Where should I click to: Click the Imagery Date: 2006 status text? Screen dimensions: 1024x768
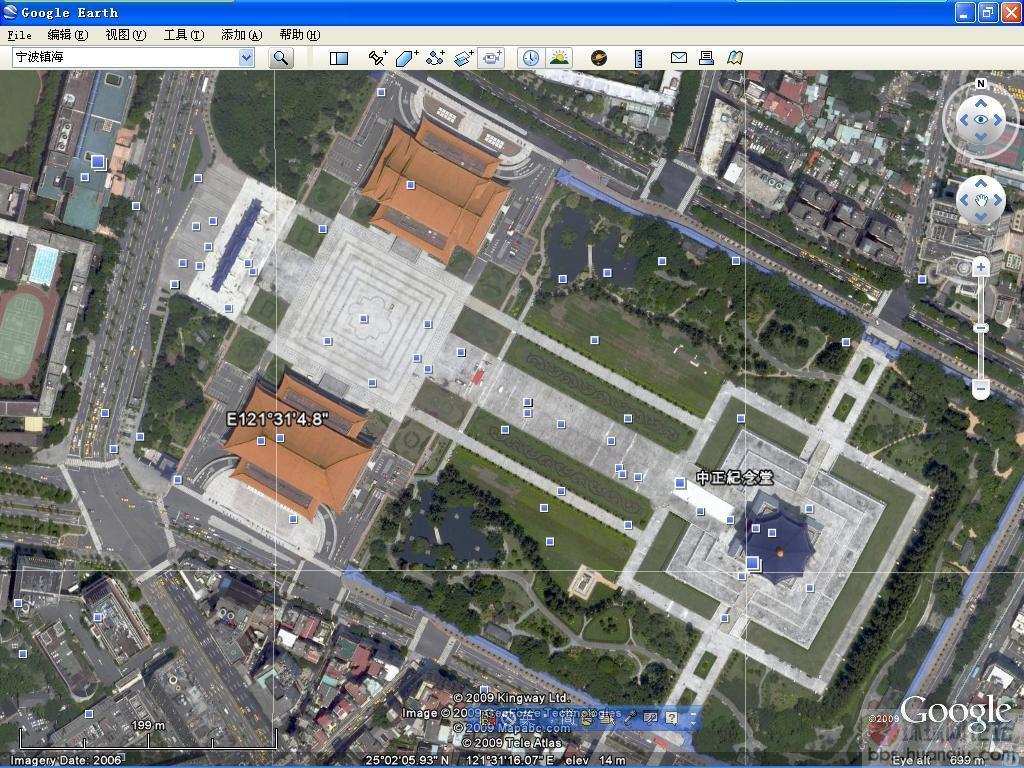67,760
